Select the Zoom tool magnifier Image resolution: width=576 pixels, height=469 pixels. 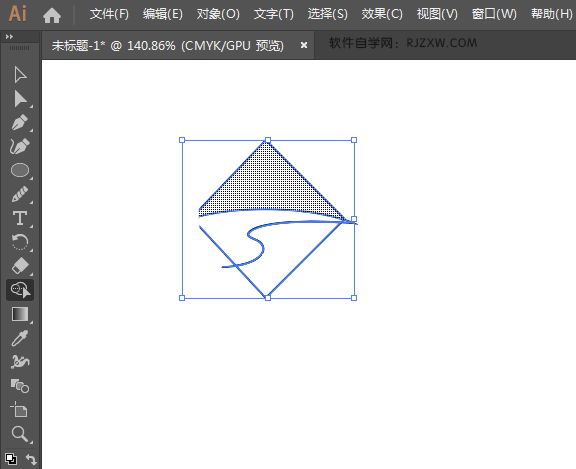coord(20,434)
